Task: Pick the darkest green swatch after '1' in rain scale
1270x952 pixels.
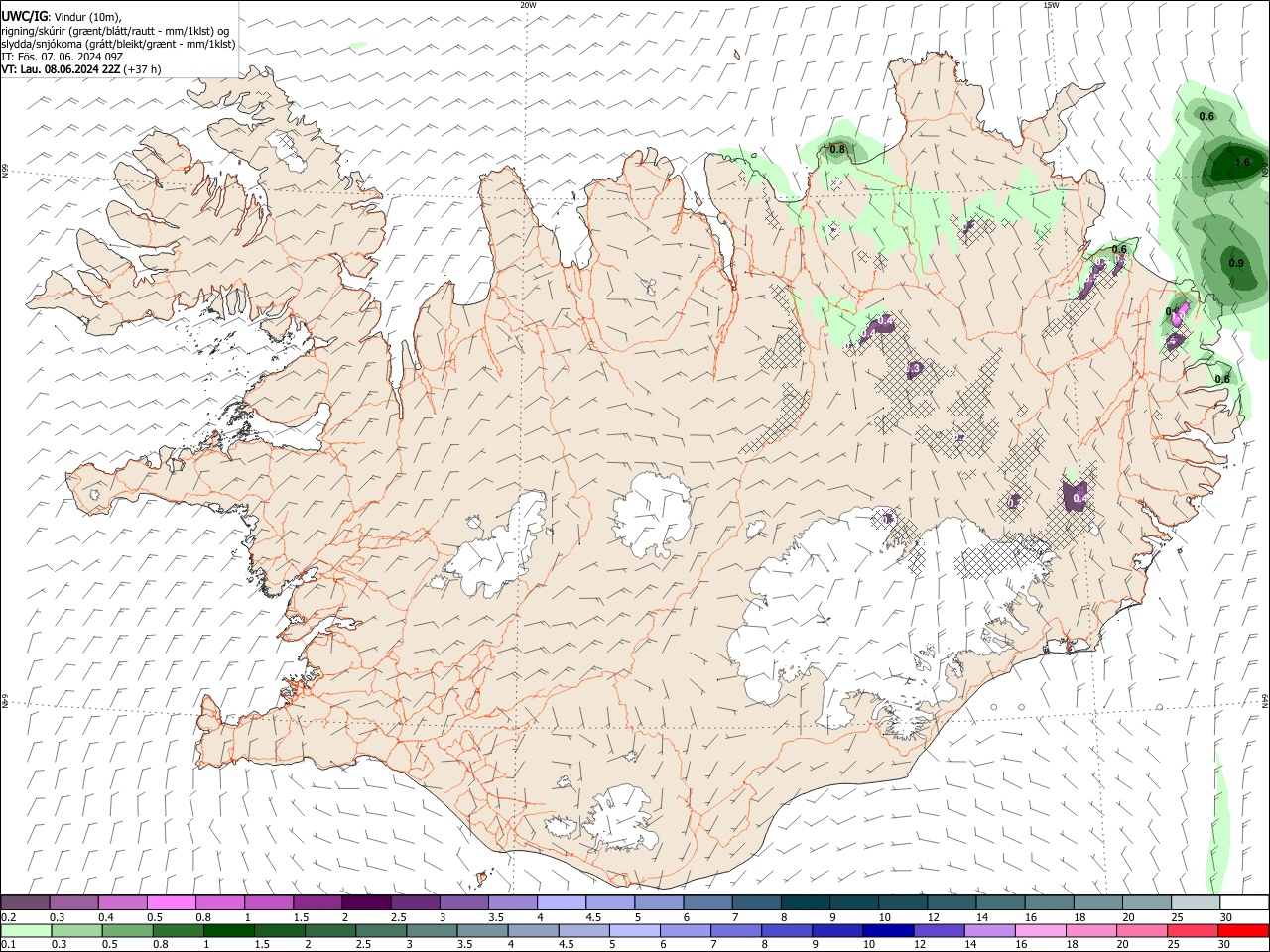Action: [x=228, y=930]
